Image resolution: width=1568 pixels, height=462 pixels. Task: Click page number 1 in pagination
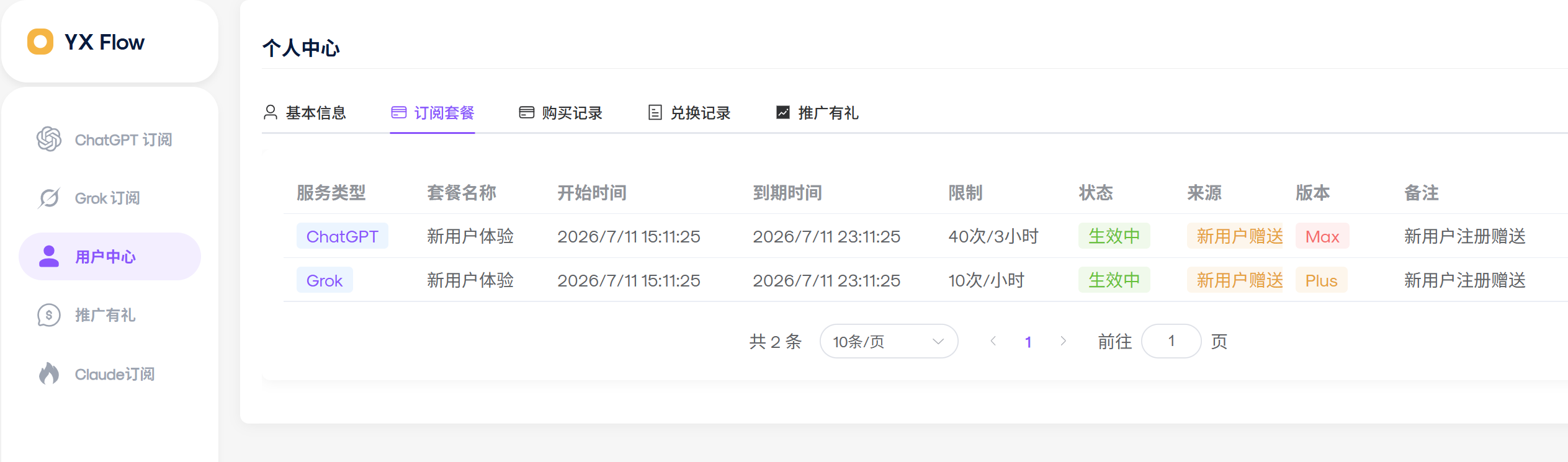(x=1028, y=342)
